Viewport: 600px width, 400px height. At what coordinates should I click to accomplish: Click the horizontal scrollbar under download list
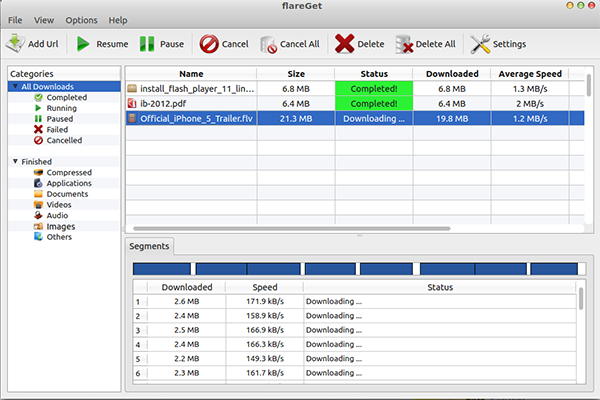292,229
